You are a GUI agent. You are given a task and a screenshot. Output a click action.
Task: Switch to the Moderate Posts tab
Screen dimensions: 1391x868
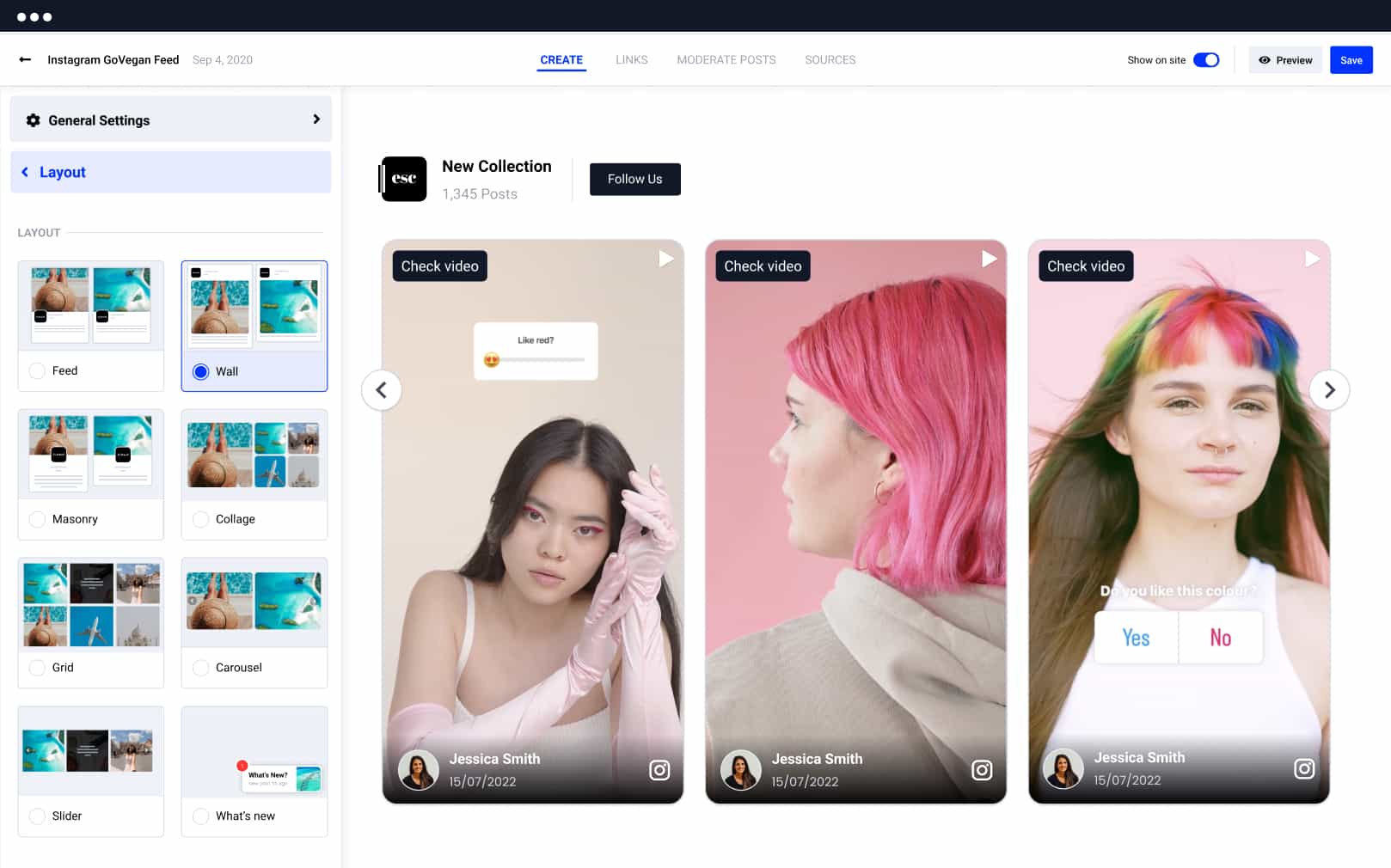coord(726,60)
